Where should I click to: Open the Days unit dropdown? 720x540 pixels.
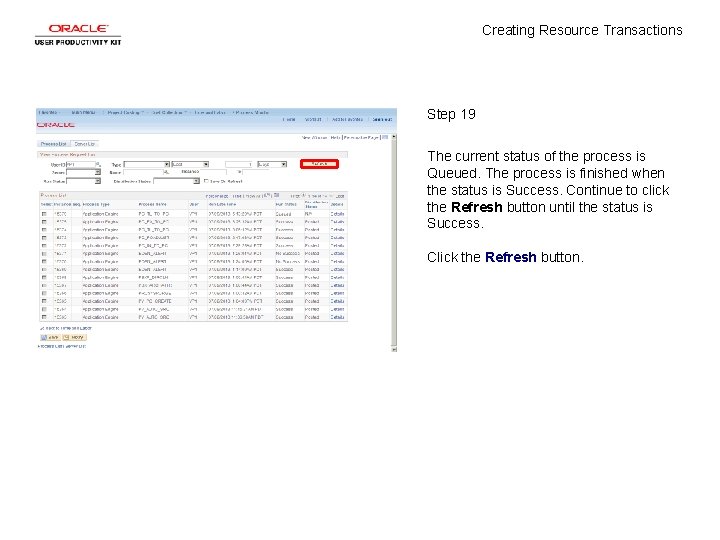pos(272,164)
